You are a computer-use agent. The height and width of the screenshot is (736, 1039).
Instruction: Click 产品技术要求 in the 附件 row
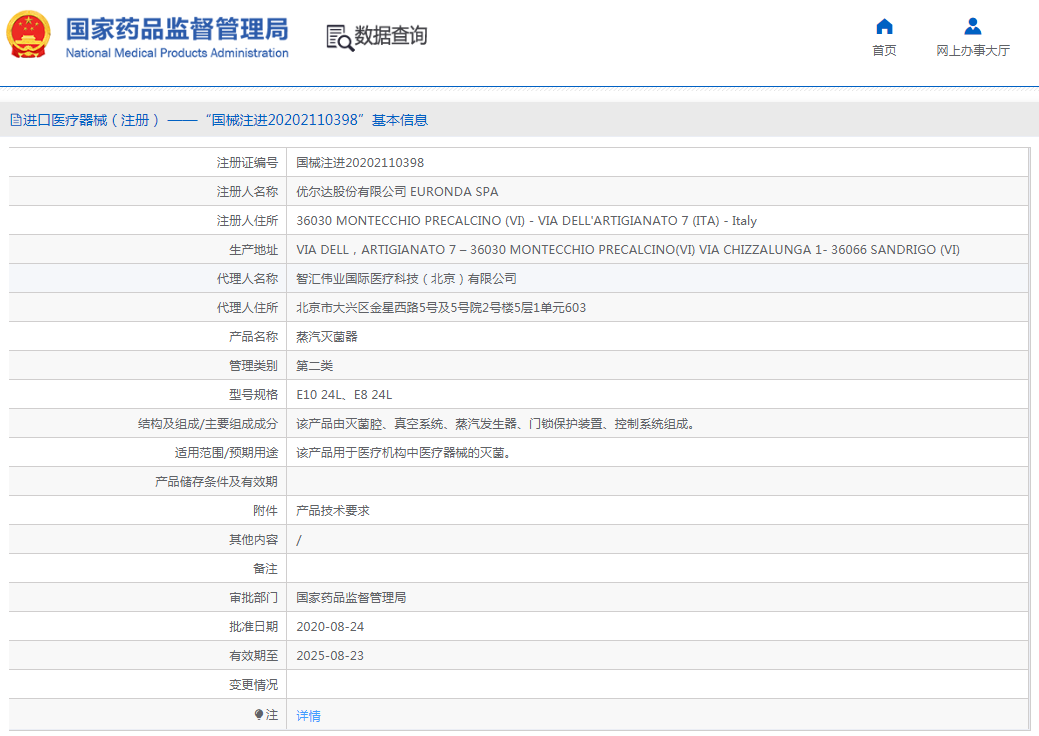[x=333, y=511]
